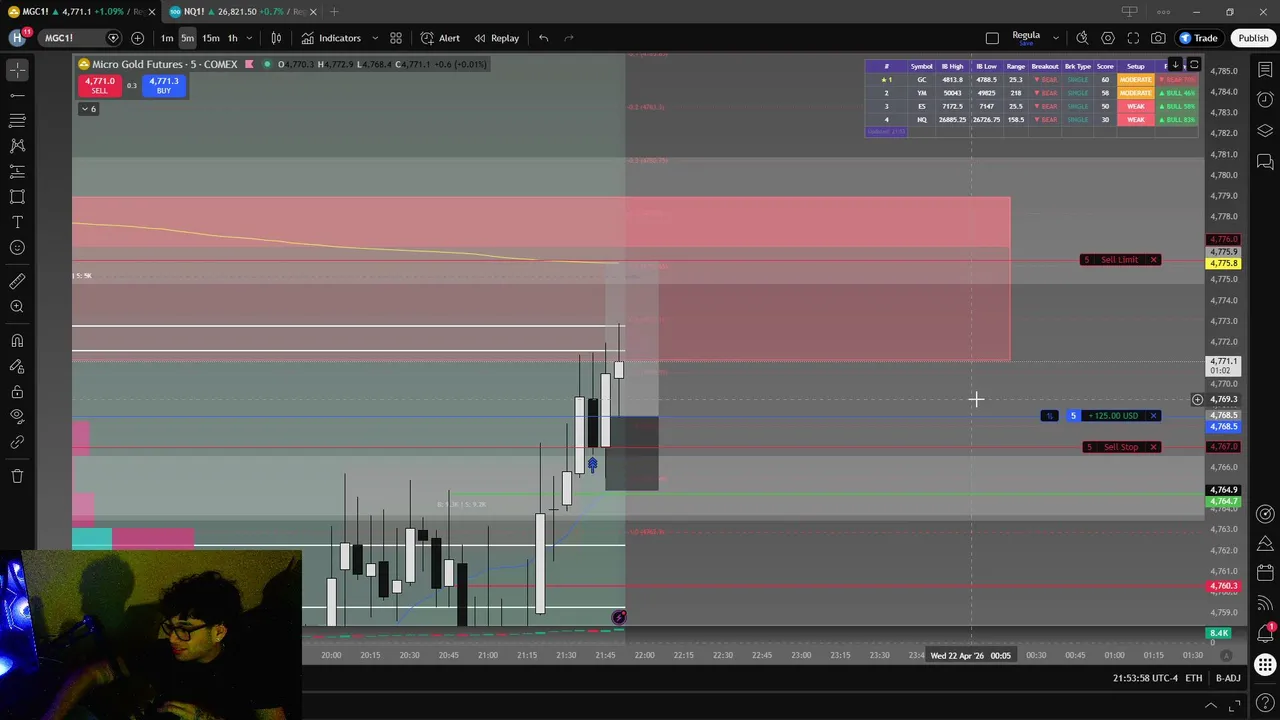Toggle lock all drawing tools
The image size is (1280, 720).
[x=17, y=391]
